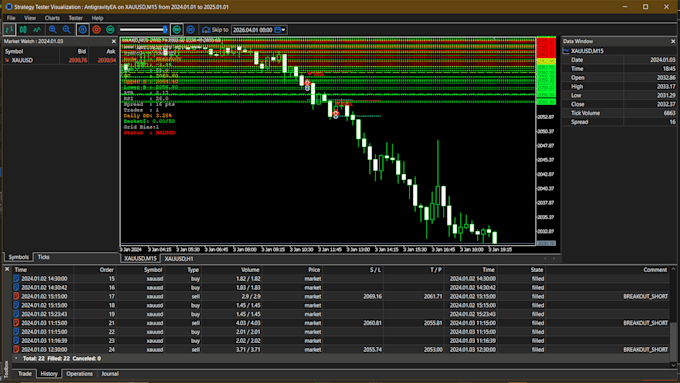Click buy order icon for order 16
The height and width of the screenshot is (383, 680).
pyautogui.click(x=16, y=288)
